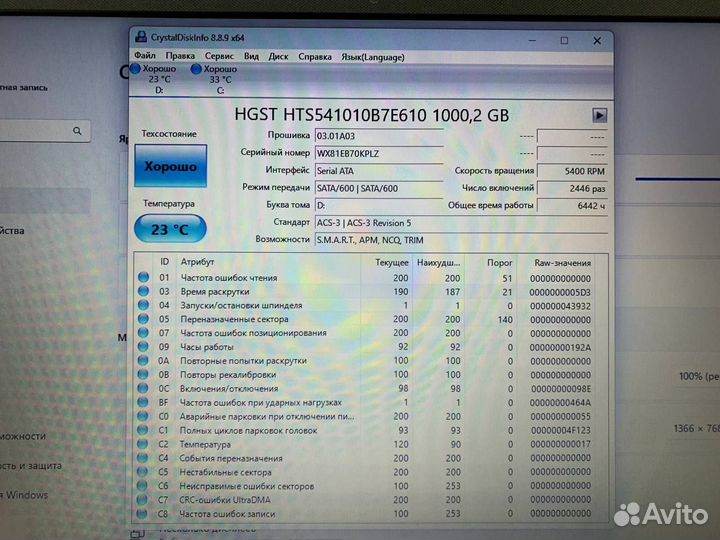Click status icon of row 0C Включения/отключения
The image size is (720, 540).
143,388
